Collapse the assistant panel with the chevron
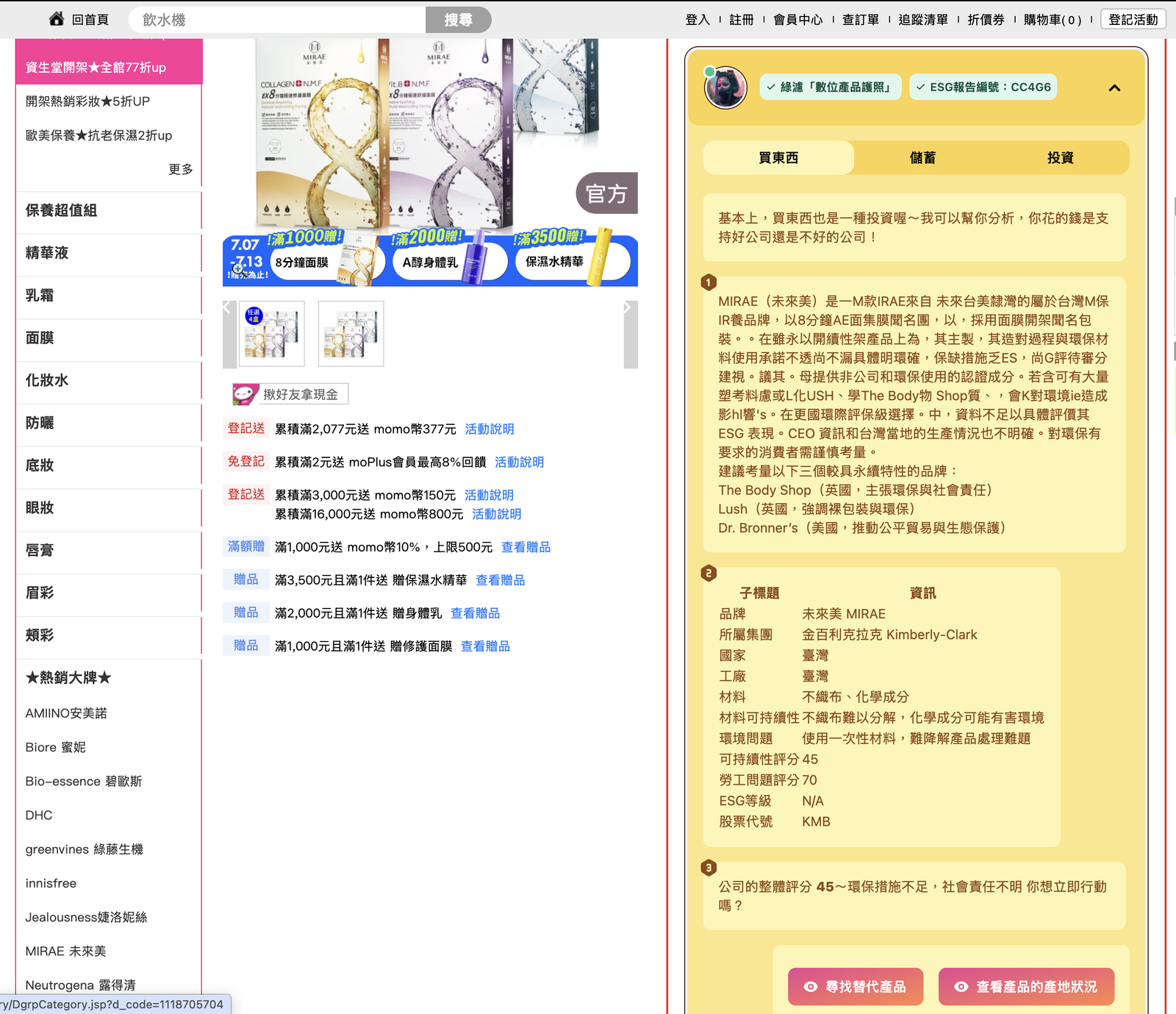 pyautogui.click(x=1114, y=88)
